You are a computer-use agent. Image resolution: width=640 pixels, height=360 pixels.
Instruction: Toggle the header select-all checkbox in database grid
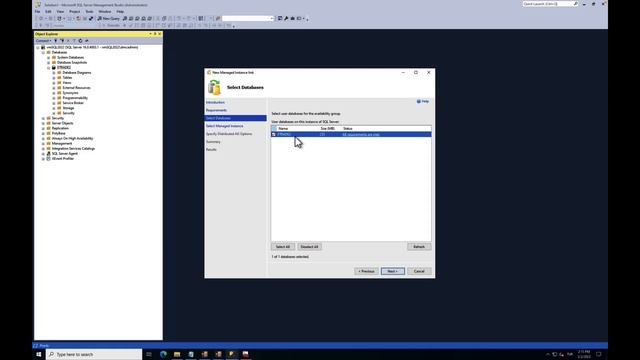coord(274,129)
